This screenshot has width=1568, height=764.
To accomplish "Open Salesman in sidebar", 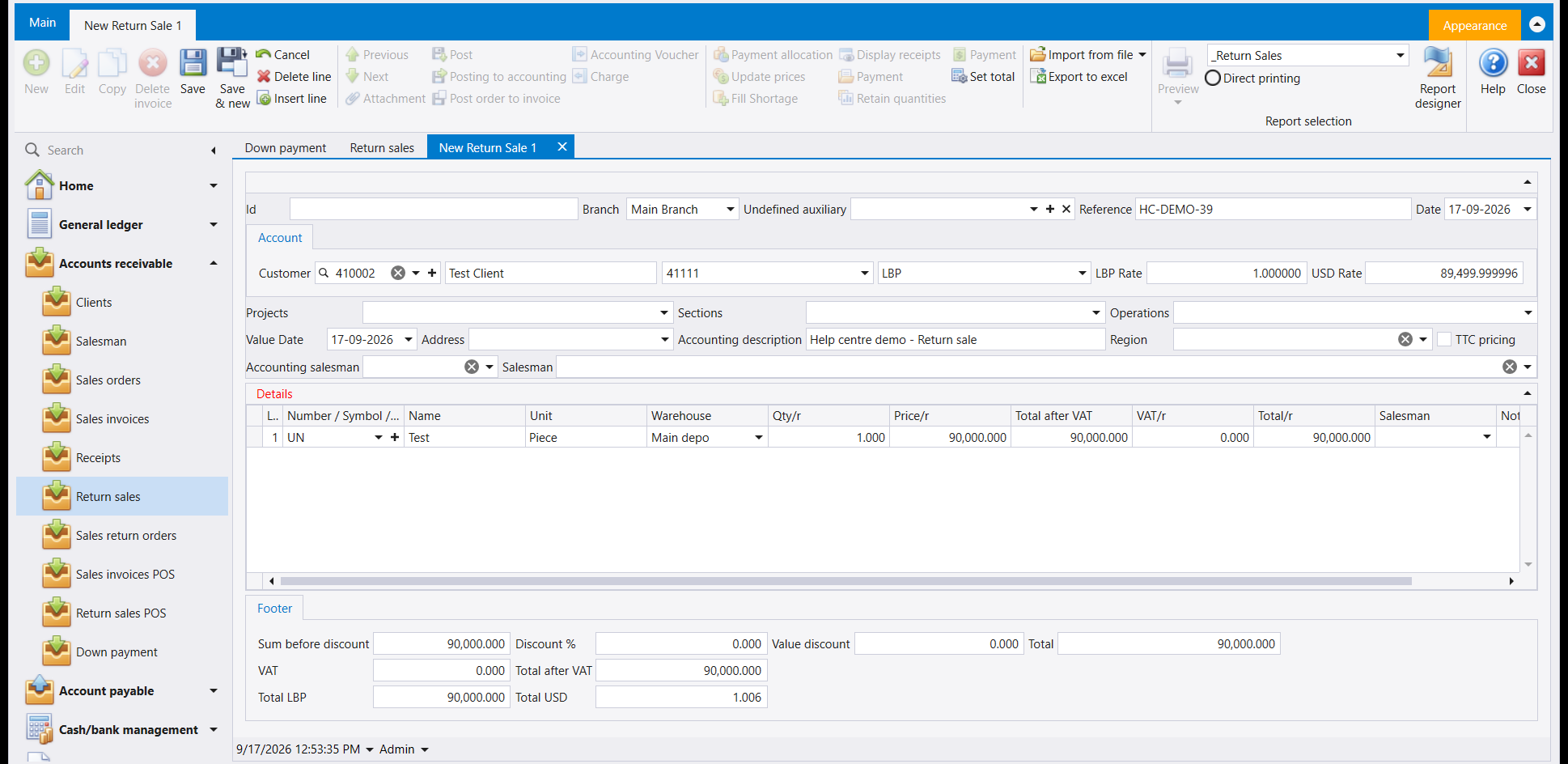I will pyautogui.click(x=101, y=342).
